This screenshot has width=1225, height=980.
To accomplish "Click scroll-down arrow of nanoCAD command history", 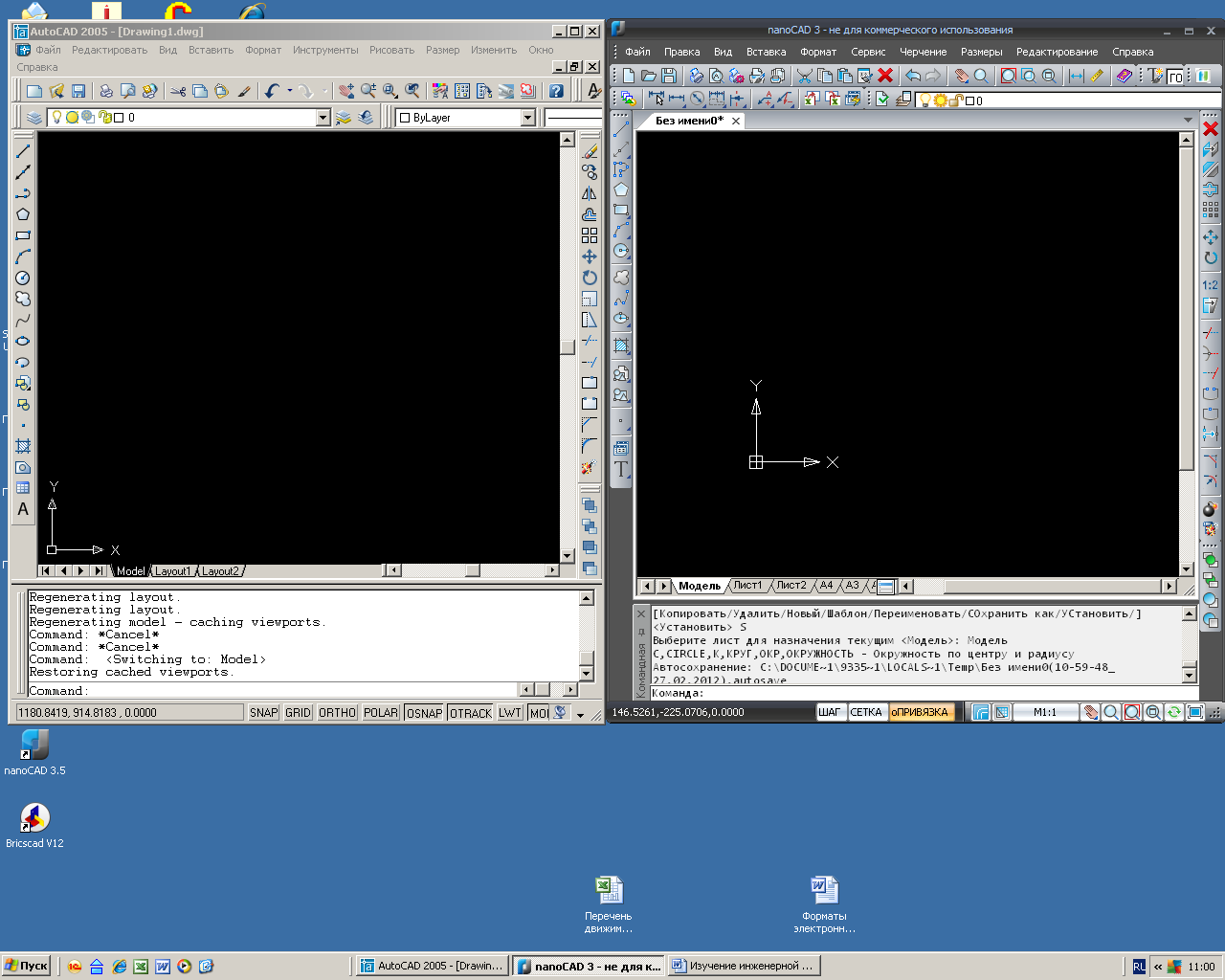I will [x=1190, y=675].
